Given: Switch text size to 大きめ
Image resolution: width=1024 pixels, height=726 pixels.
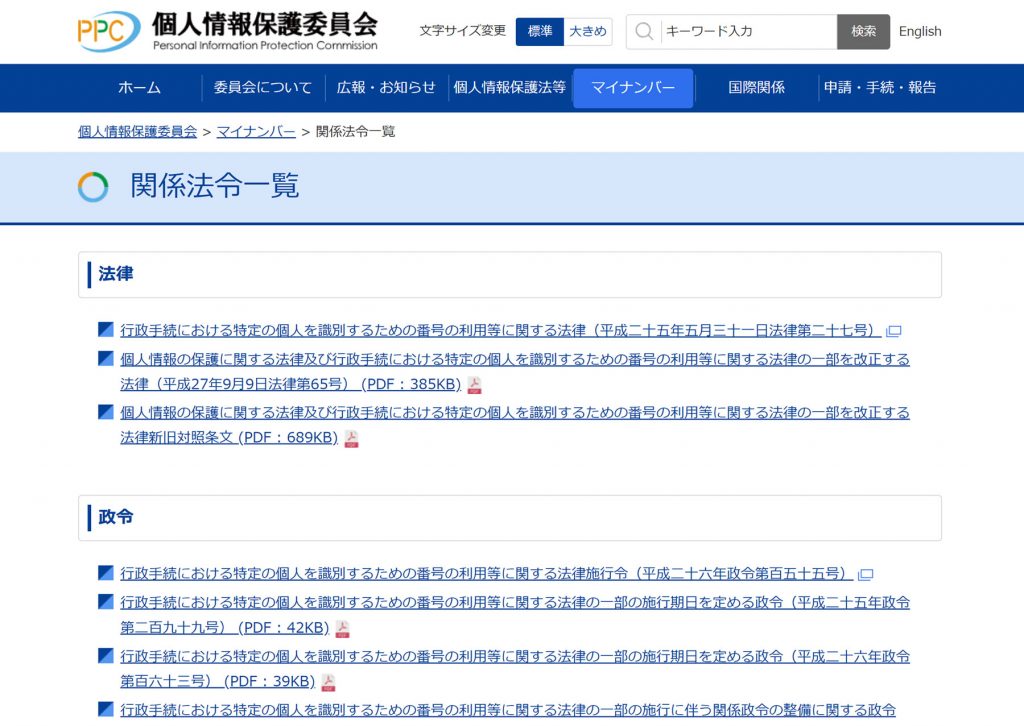Looking at the screenshot, I should pyautogui.click(x=588, y=31).
